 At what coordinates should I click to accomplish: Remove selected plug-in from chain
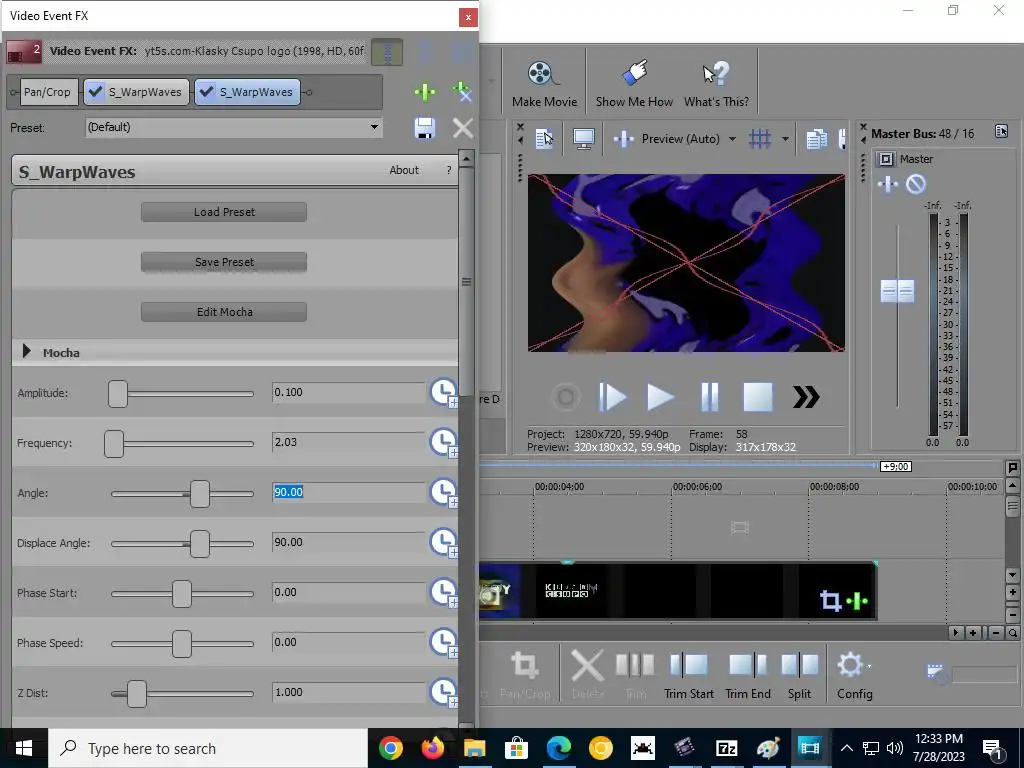462,92
